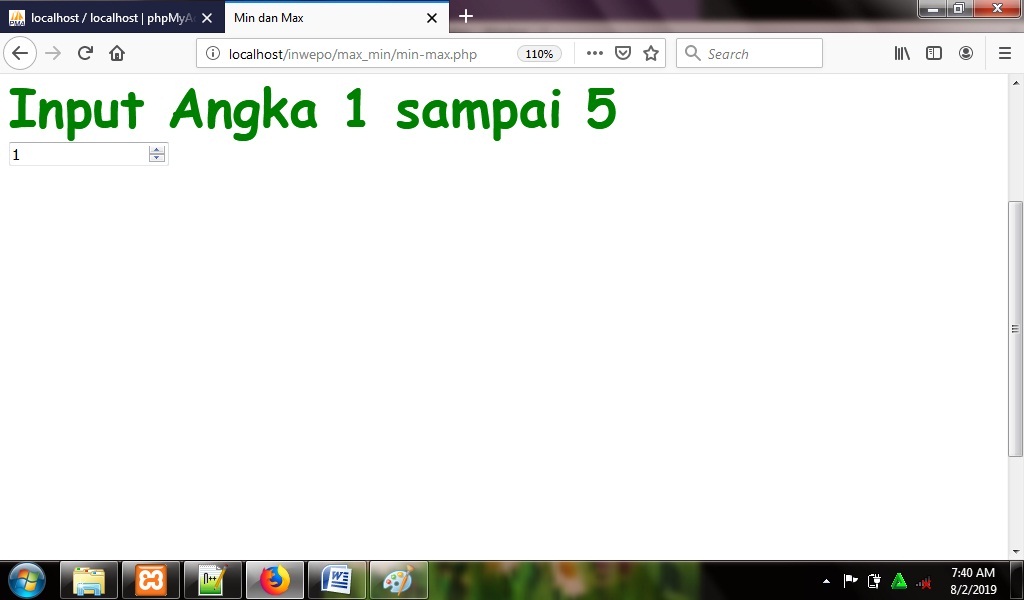The height and width of the screenshot is (600, 1024).
Task: Open the Firefox account icon
Action: [966, 54]
